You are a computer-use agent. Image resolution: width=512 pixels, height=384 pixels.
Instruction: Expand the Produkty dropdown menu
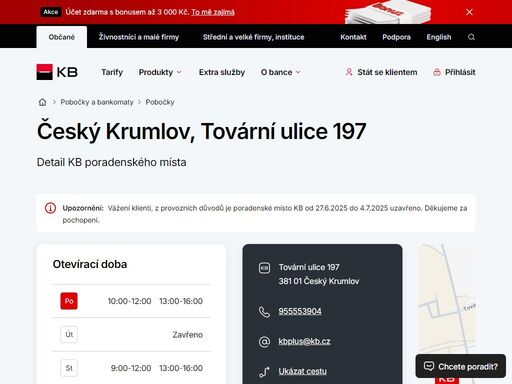(x=160, y=72)
